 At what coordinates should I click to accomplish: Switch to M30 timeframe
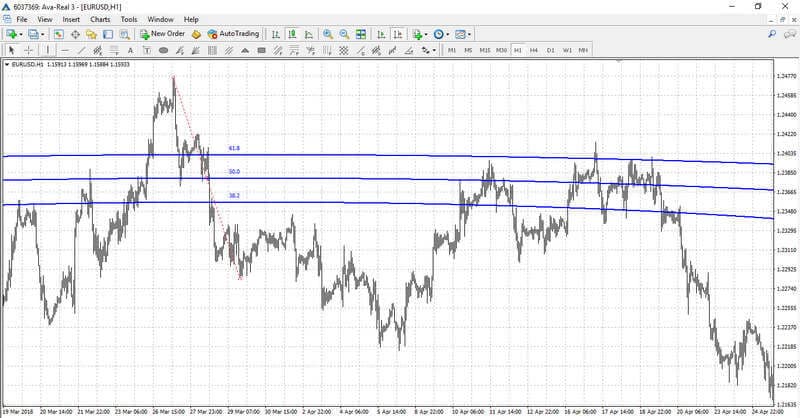tap(502, 50)
